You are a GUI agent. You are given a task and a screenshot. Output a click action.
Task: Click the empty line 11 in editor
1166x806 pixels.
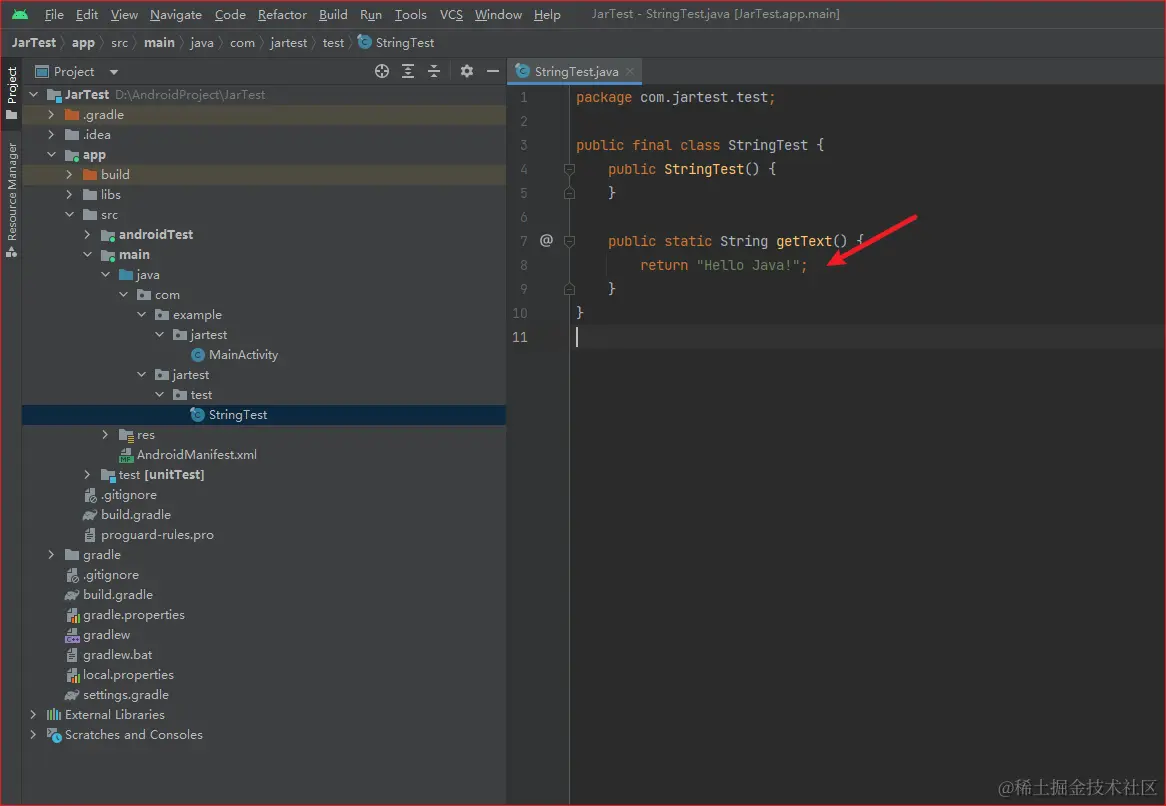[x=800, y=337]
